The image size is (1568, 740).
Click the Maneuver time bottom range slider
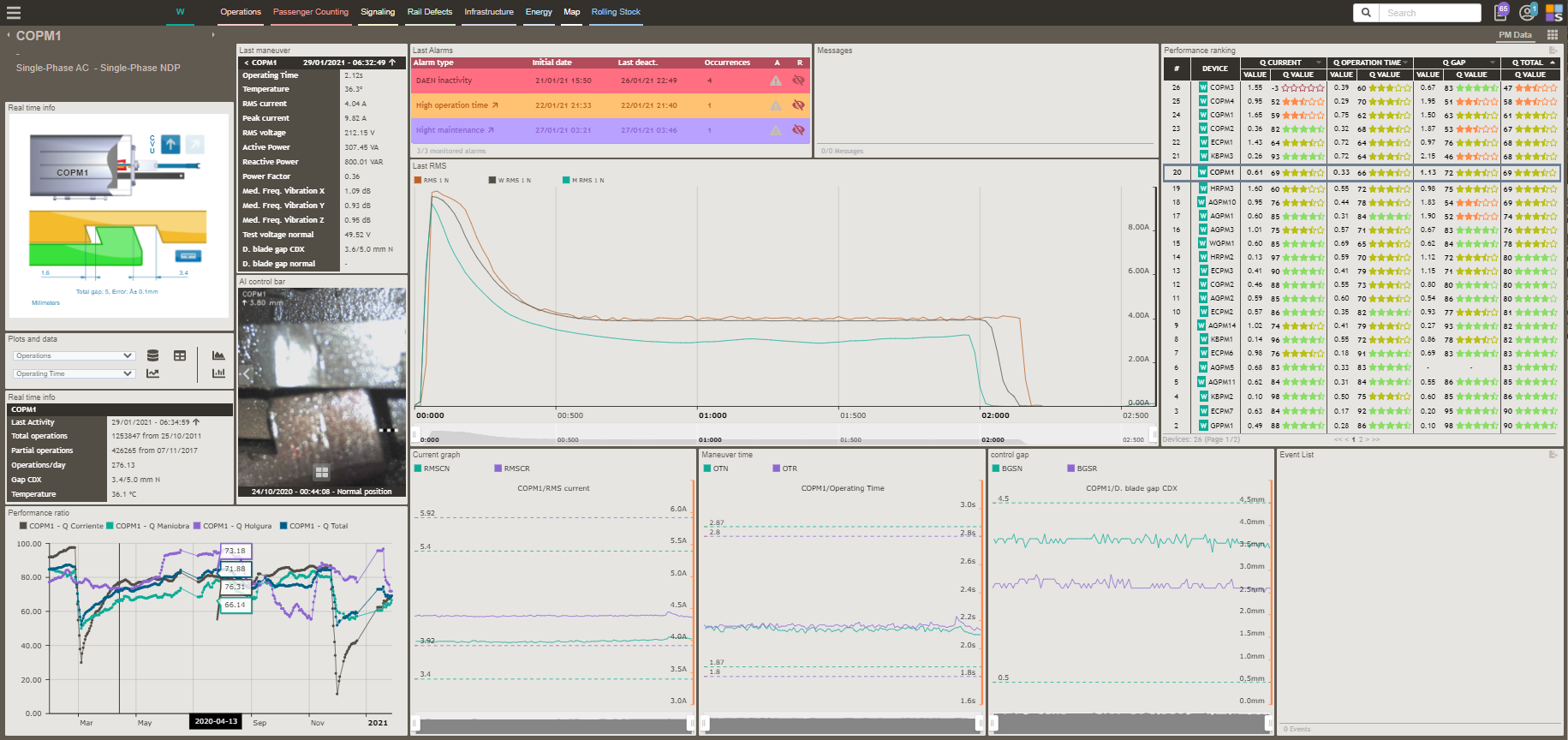point(842,725)
